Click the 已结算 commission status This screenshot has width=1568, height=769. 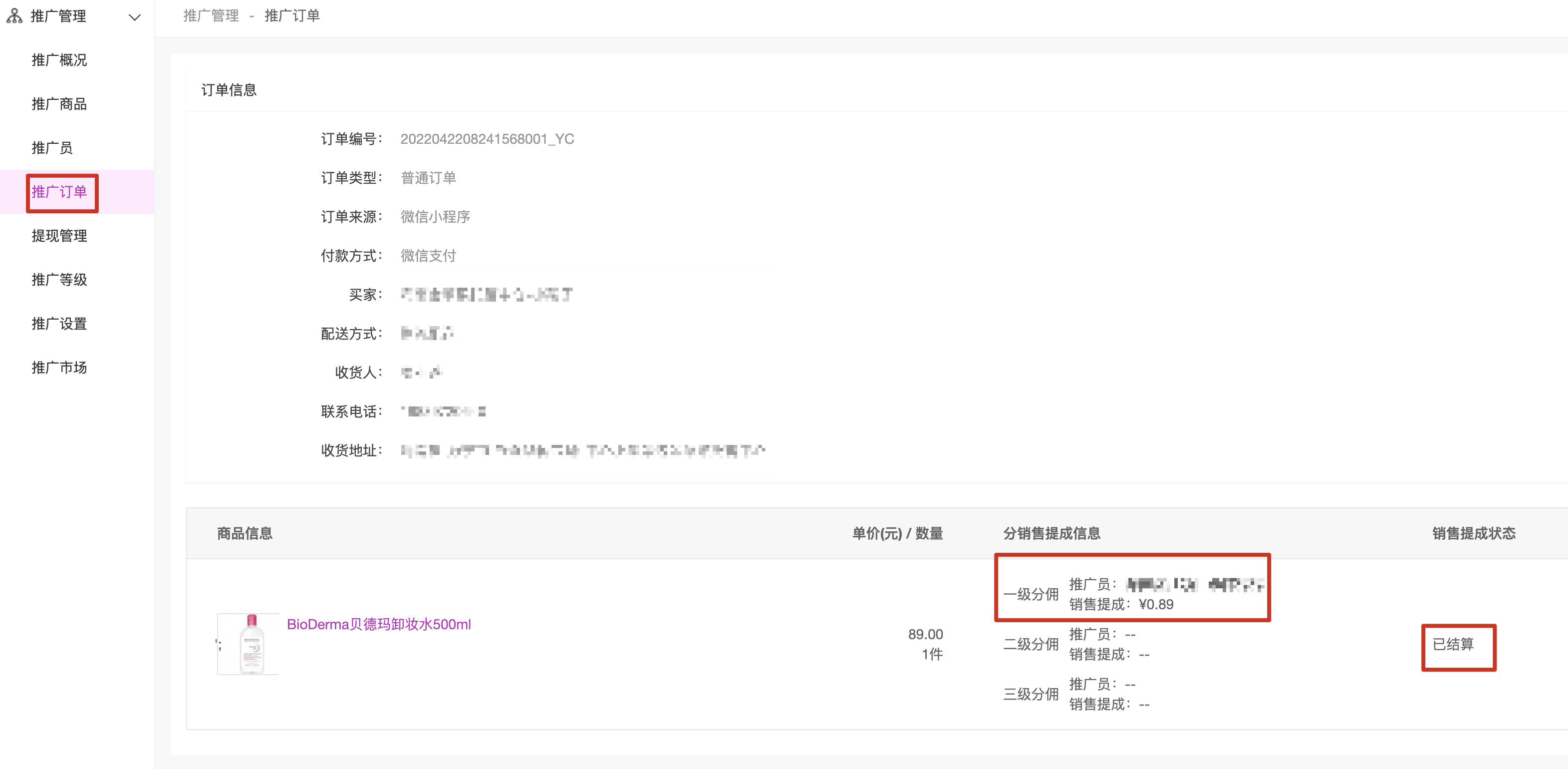(x=1453, y=645)
